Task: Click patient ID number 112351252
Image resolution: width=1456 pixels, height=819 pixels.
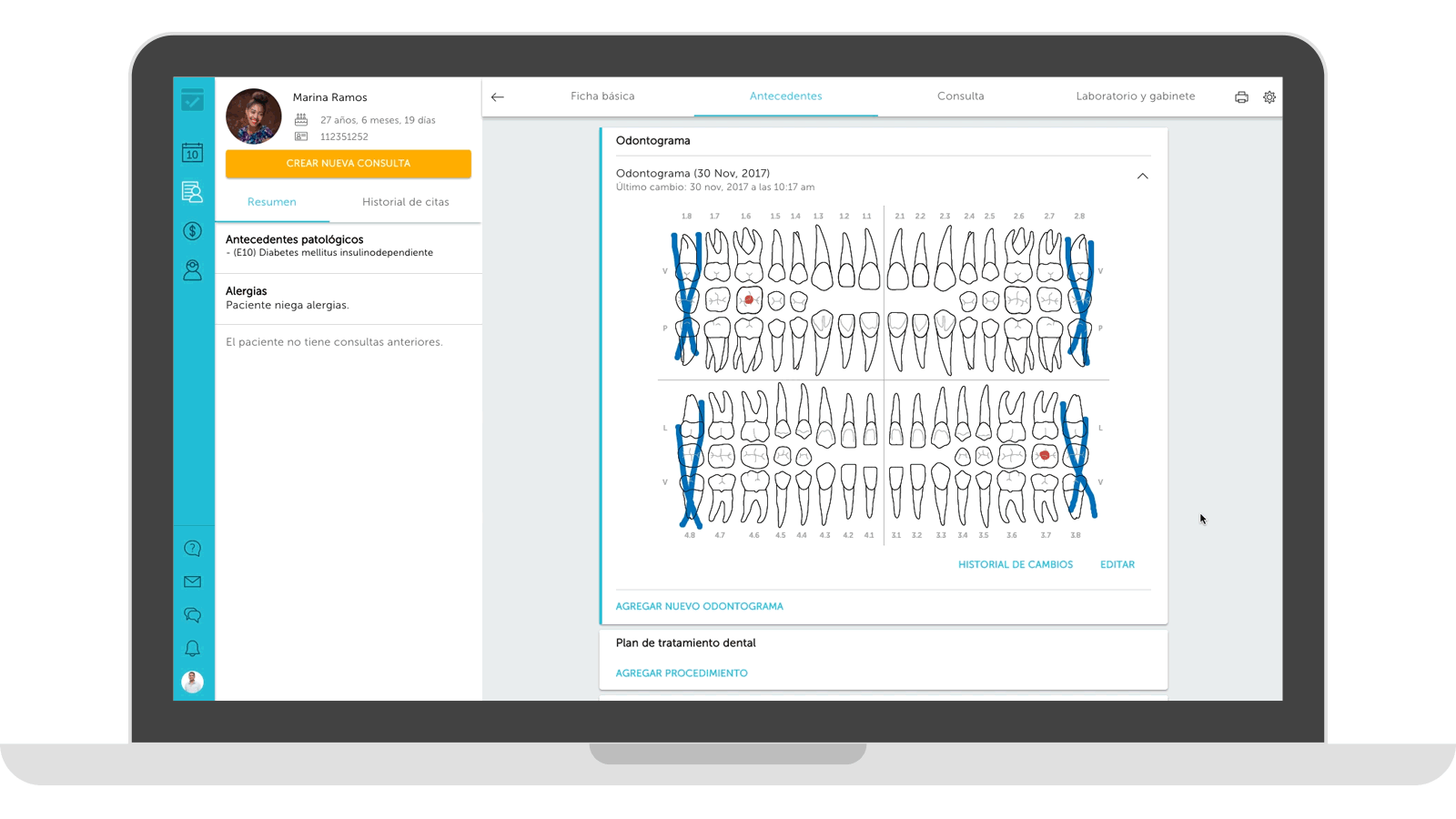Action: tap(344, 137)
